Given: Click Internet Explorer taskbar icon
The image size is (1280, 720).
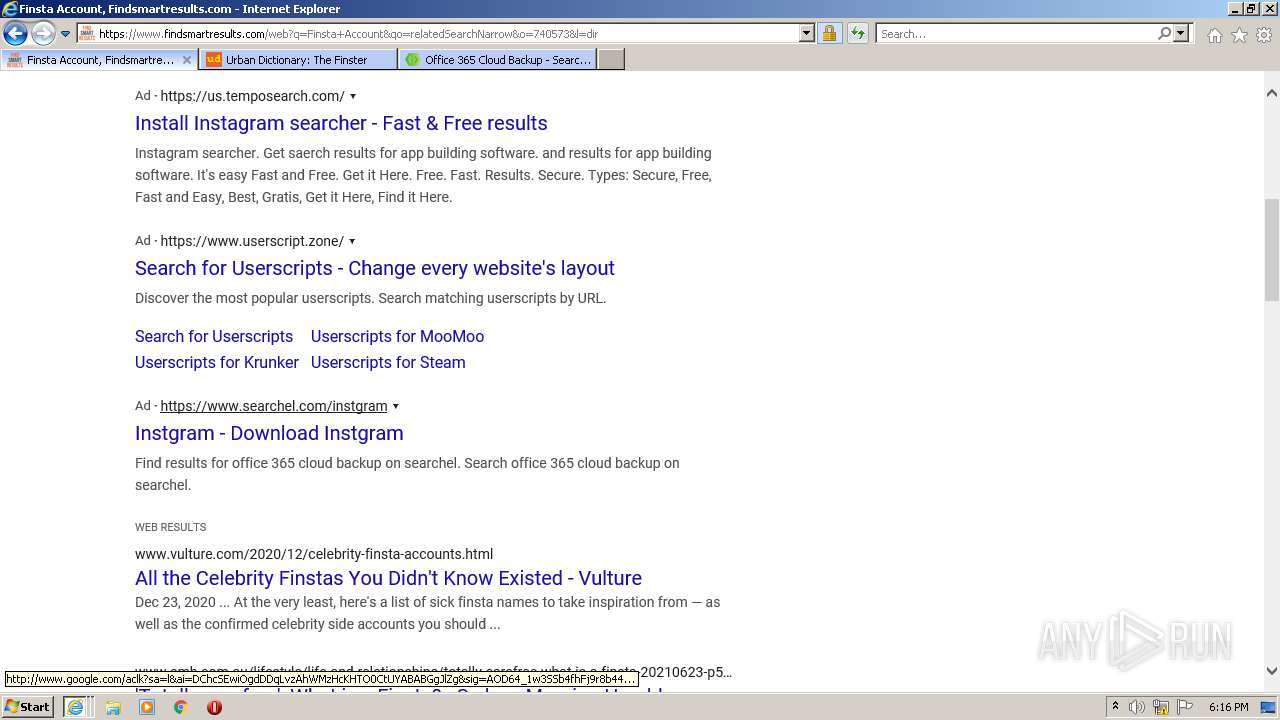Looking at the screenshot, I should click(75, 707).
